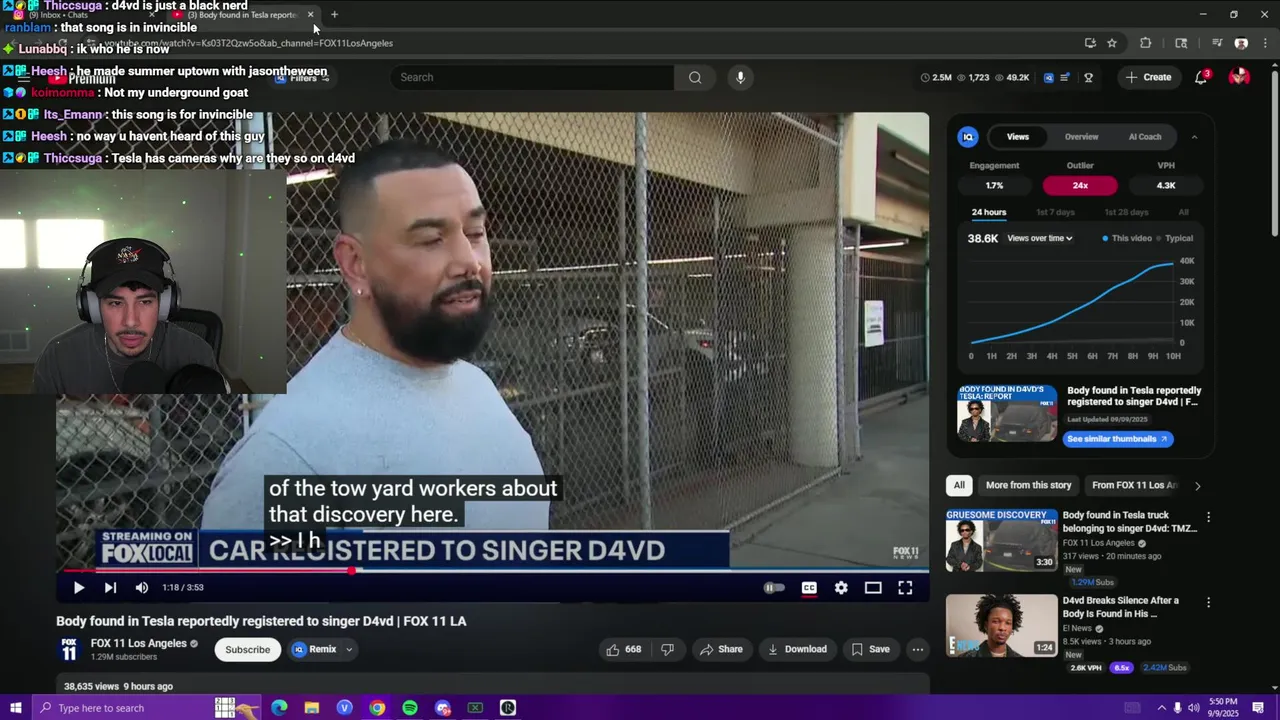Open 'D4vd Breaks Silence' video title

point(1120,607)
